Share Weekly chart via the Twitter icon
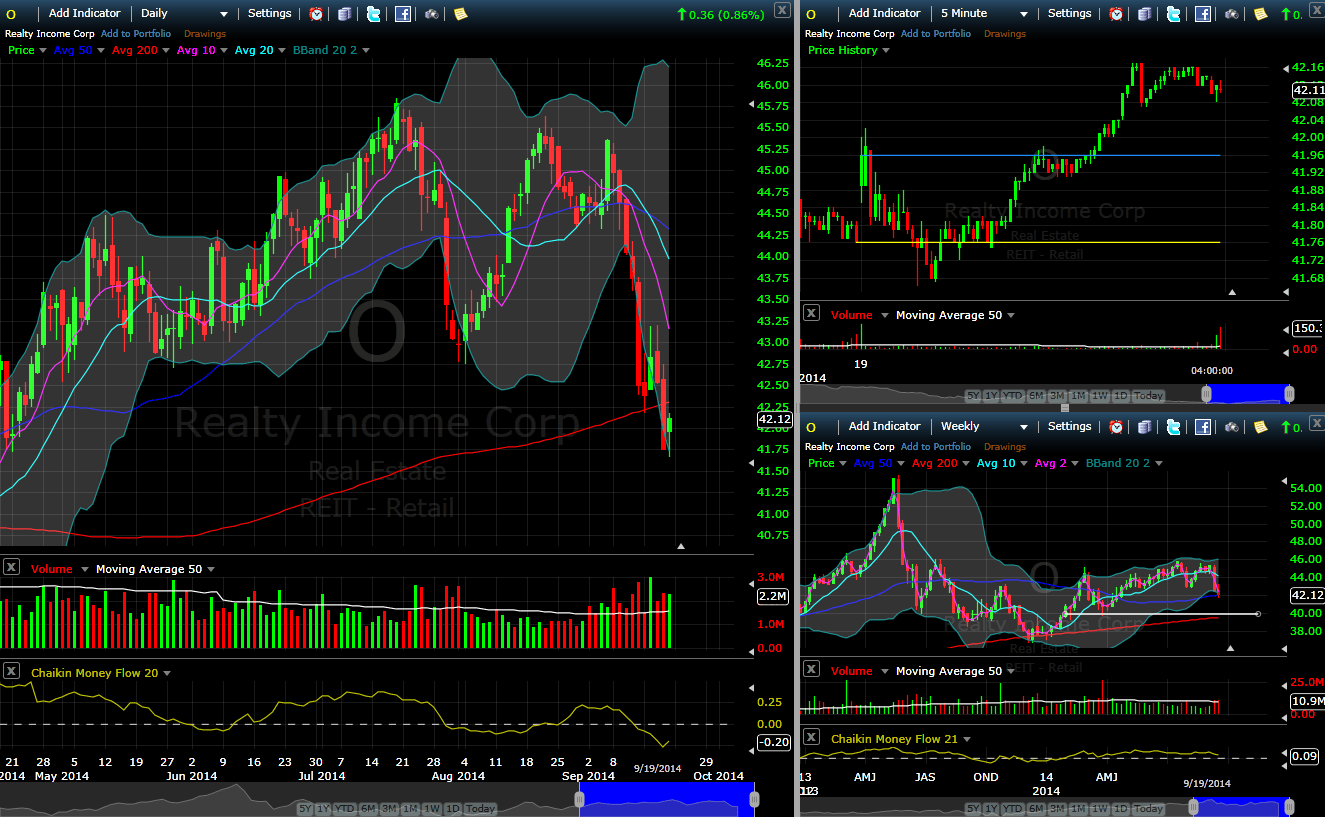The height and width of the screenshot is (817, 1325). coord(1174,427)
